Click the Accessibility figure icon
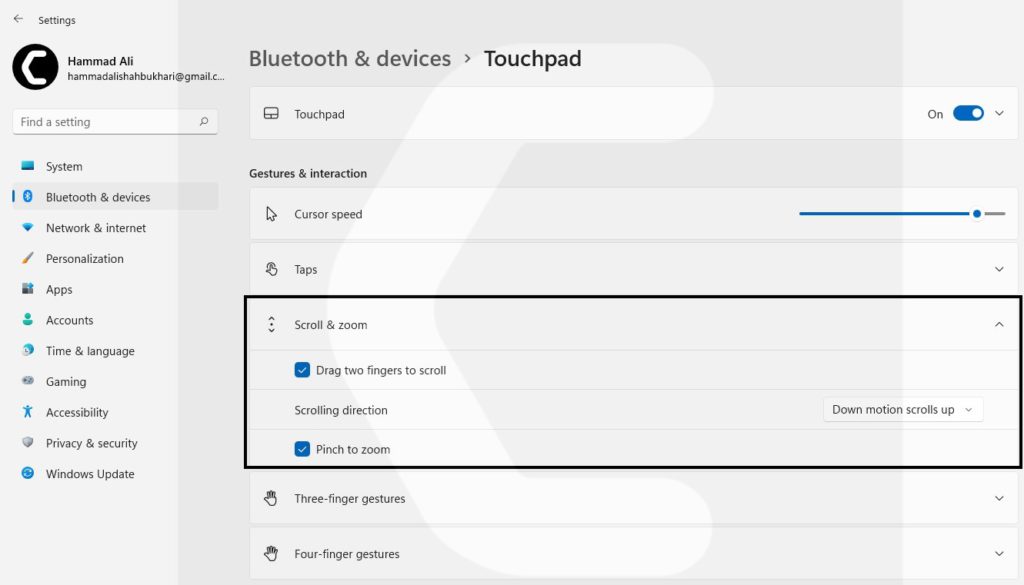The image size is (1024, 585). point(28,412)
